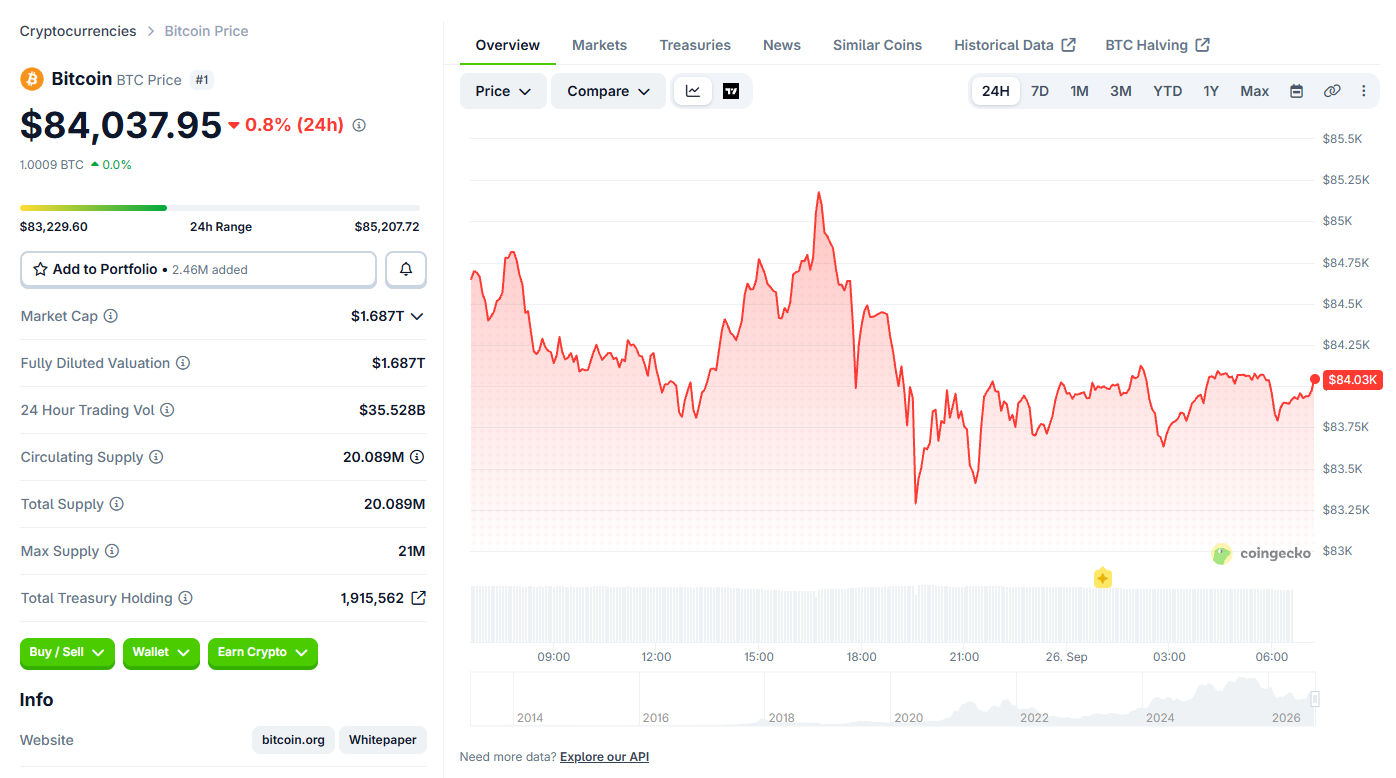Click right handle of timeline range navigator

tap(1315, 699)
